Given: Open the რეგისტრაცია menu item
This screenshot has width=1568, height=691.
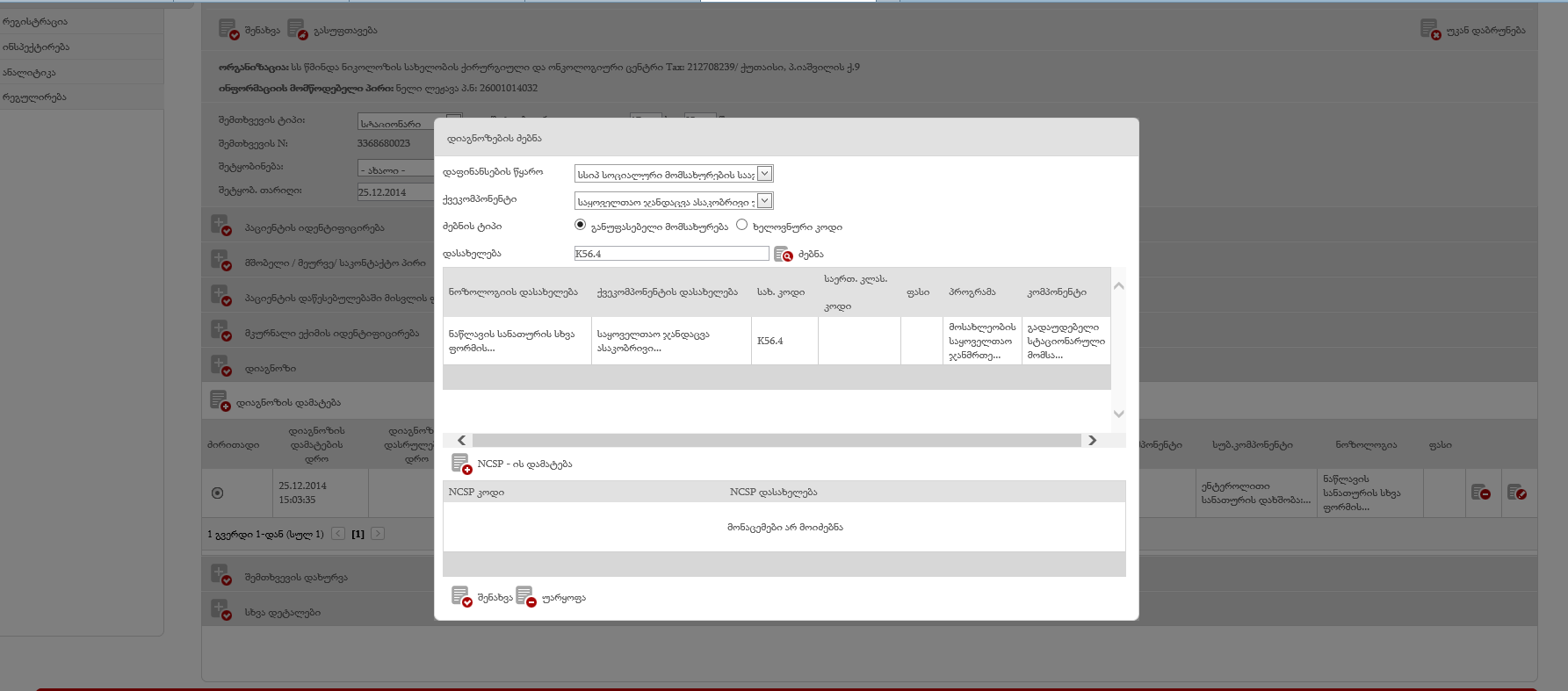Looking at the screenshot, I should pyautogui.click(x=35, y=22).
